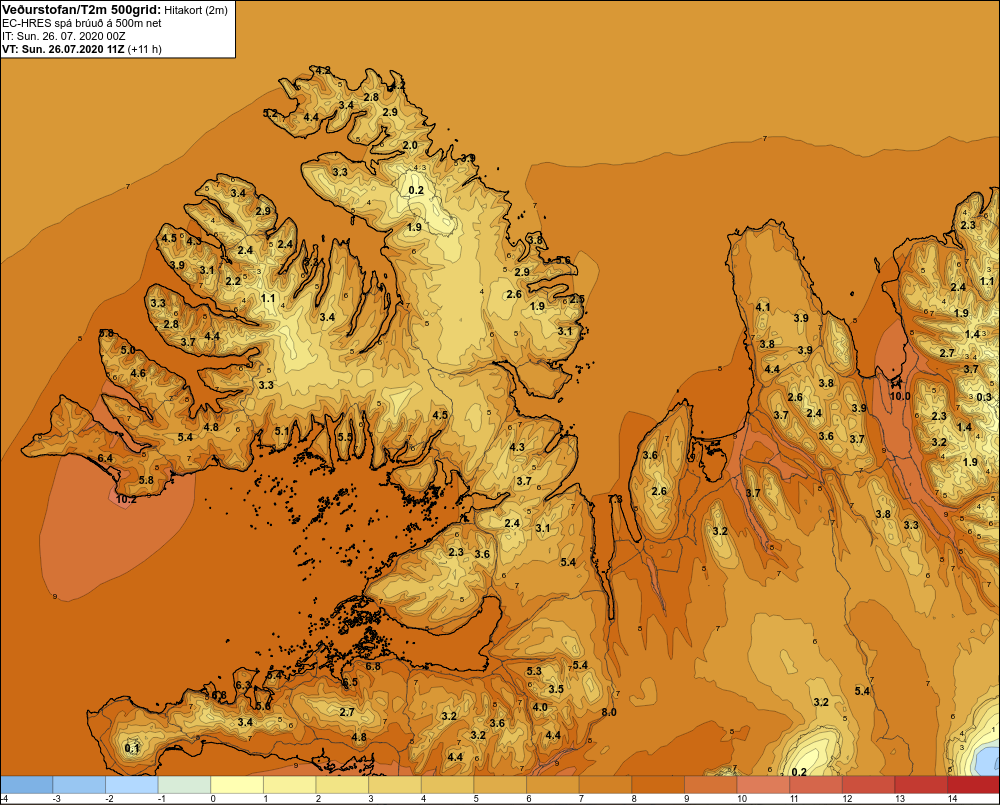Click the 5.2 temperature value

[x=270, y=114]
